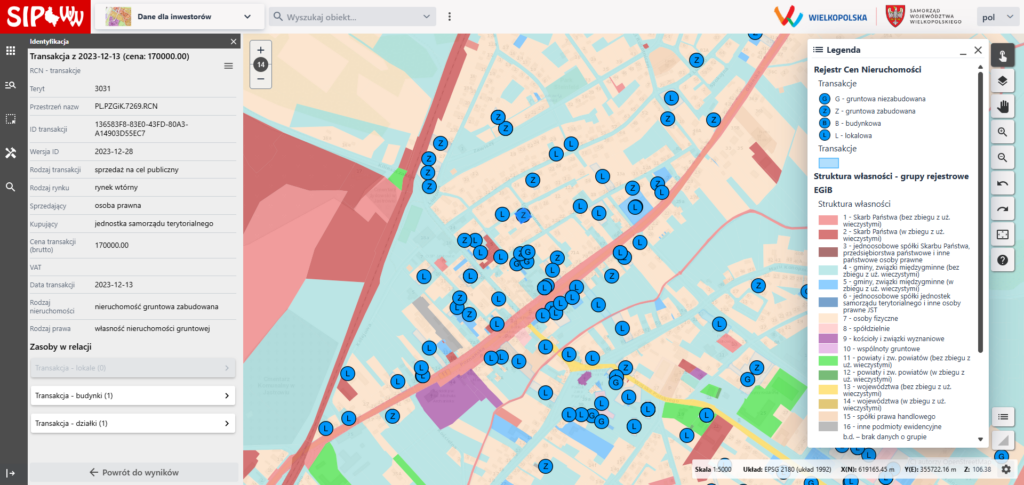Open the Dane dla inwestorów map selector
This screenshot has width=1024, height=485.
click(x=180, y=16)
